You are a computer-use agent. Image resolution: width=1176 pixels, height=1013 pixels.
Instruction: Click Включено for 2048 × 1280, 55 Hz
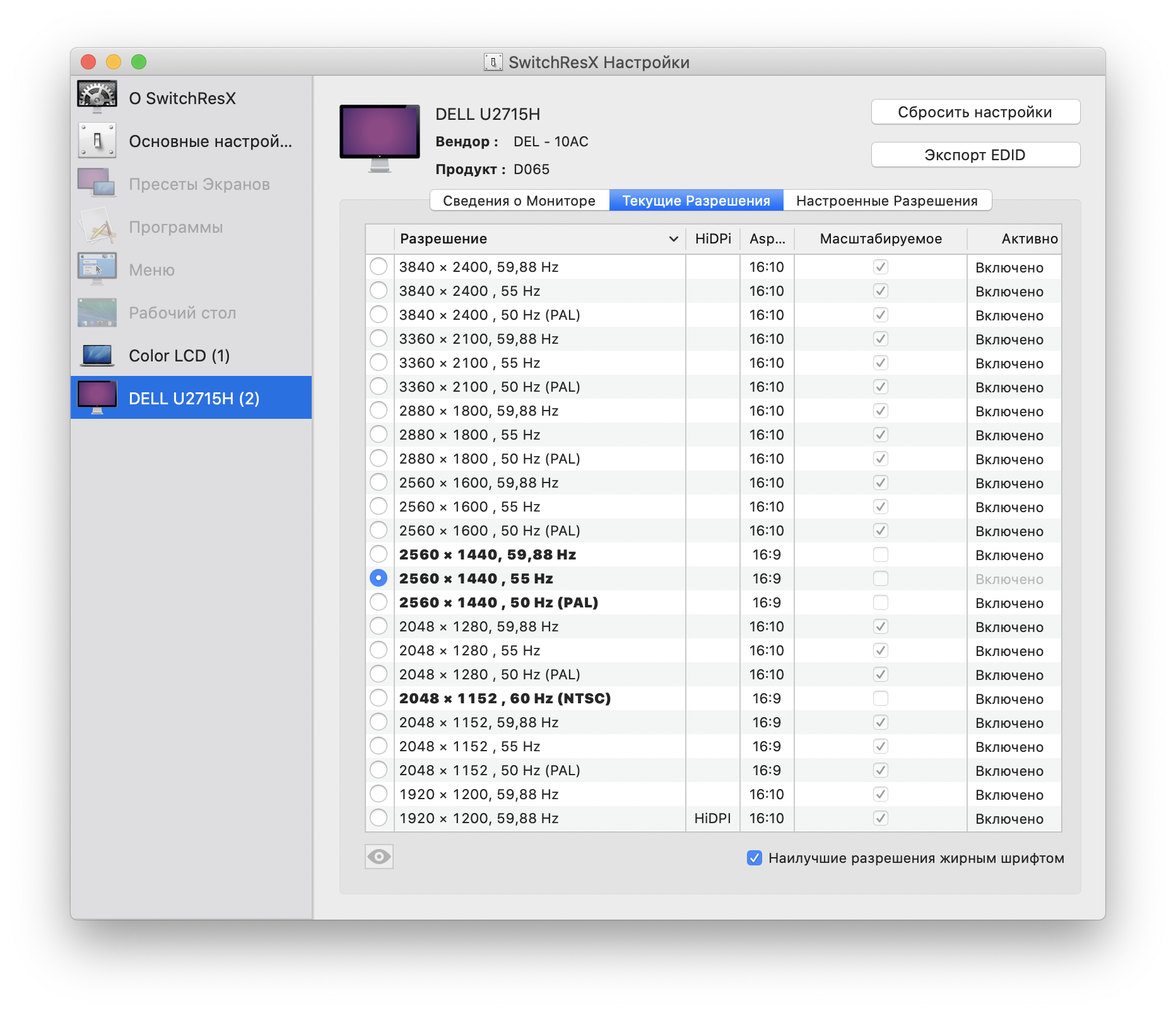pyautogui.click(x=1009, y=651)
